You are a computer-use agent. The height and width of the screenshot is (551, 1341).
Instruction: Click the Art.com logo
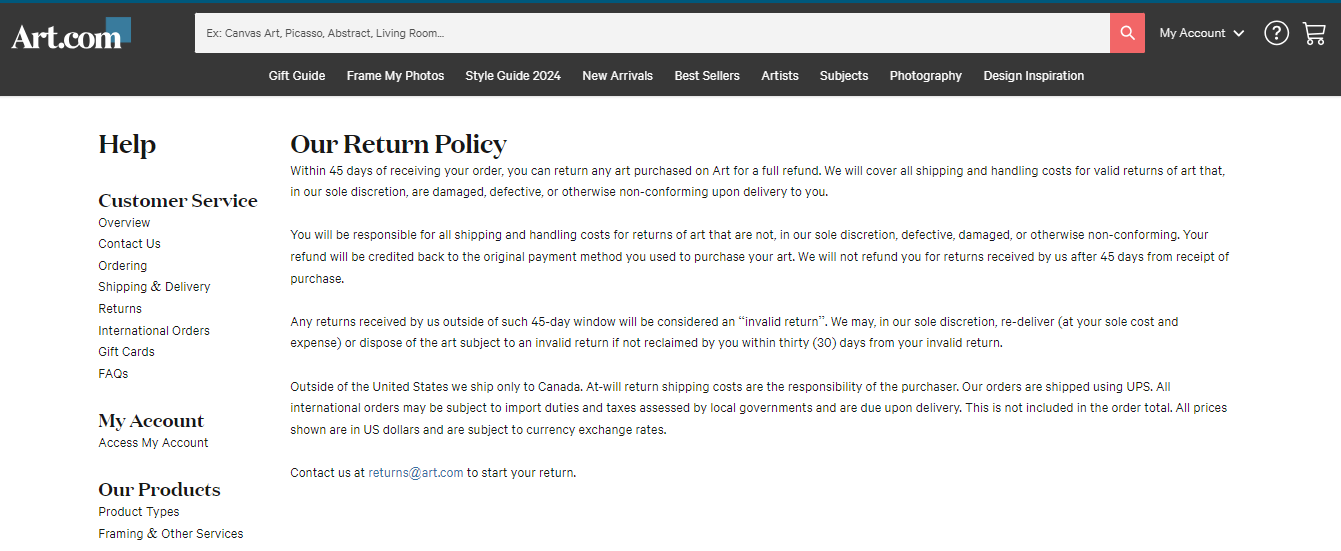(70, 35)
